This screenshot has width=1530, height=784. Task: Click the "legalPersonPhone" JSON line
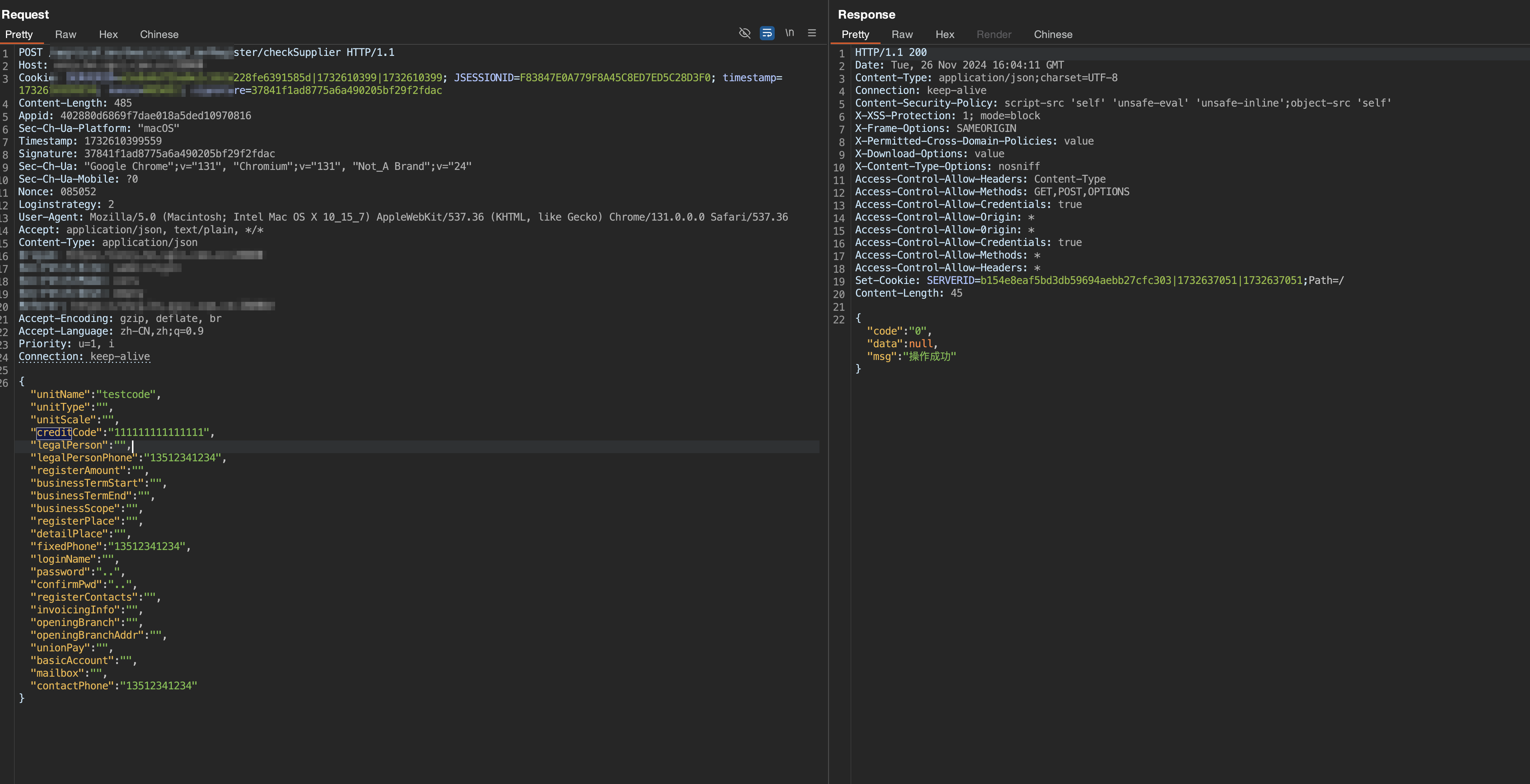point(129,458)
